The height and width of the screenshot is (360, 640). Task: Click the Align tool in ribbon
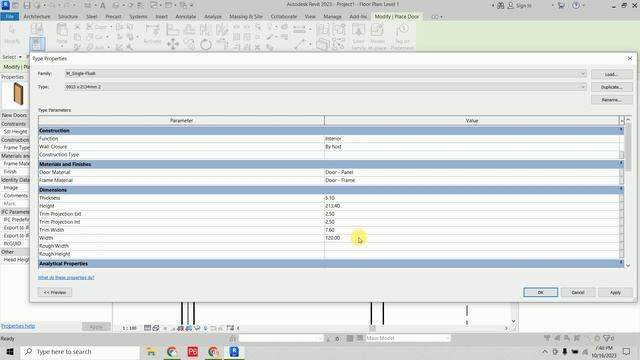[x=173, y=30]
